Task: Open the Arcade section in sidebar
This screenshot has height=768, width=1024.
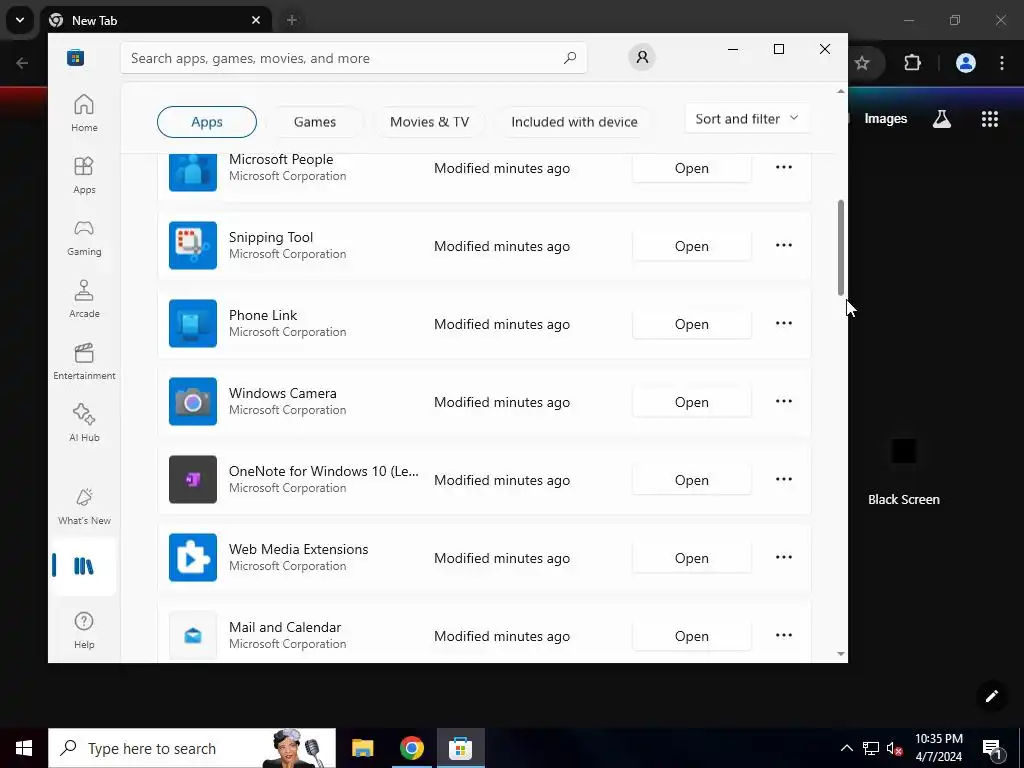Action: [84, 299]
